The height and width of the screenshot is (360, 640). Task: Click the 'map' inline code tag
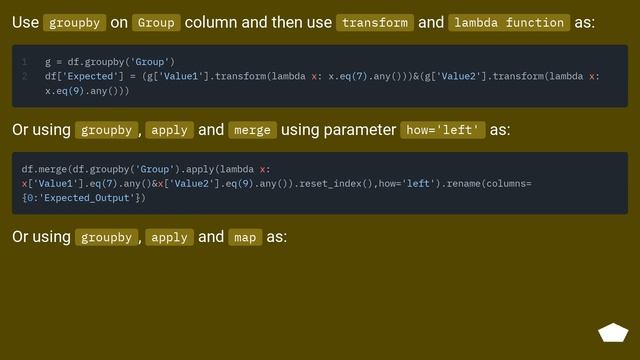click(x=245, y=238)
